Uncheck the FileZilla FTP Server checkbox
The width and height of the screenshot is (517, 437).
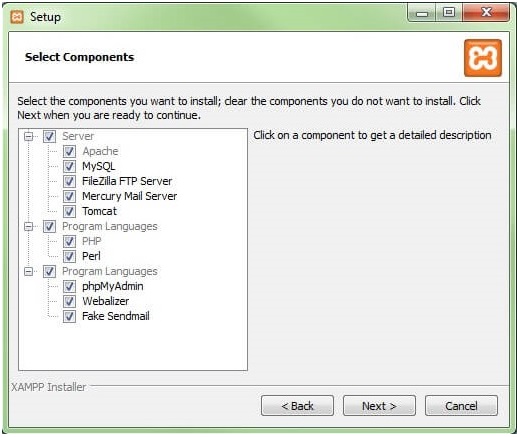point(69,181)
